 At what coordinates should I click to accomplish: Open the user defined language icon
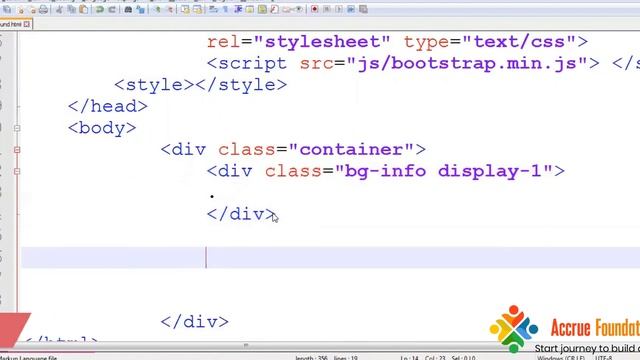pos(250,9)
